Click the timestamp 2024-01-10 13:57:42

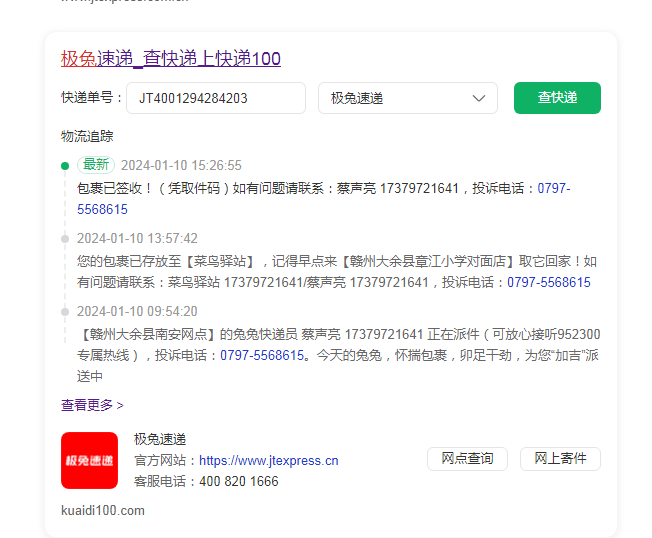137,238
